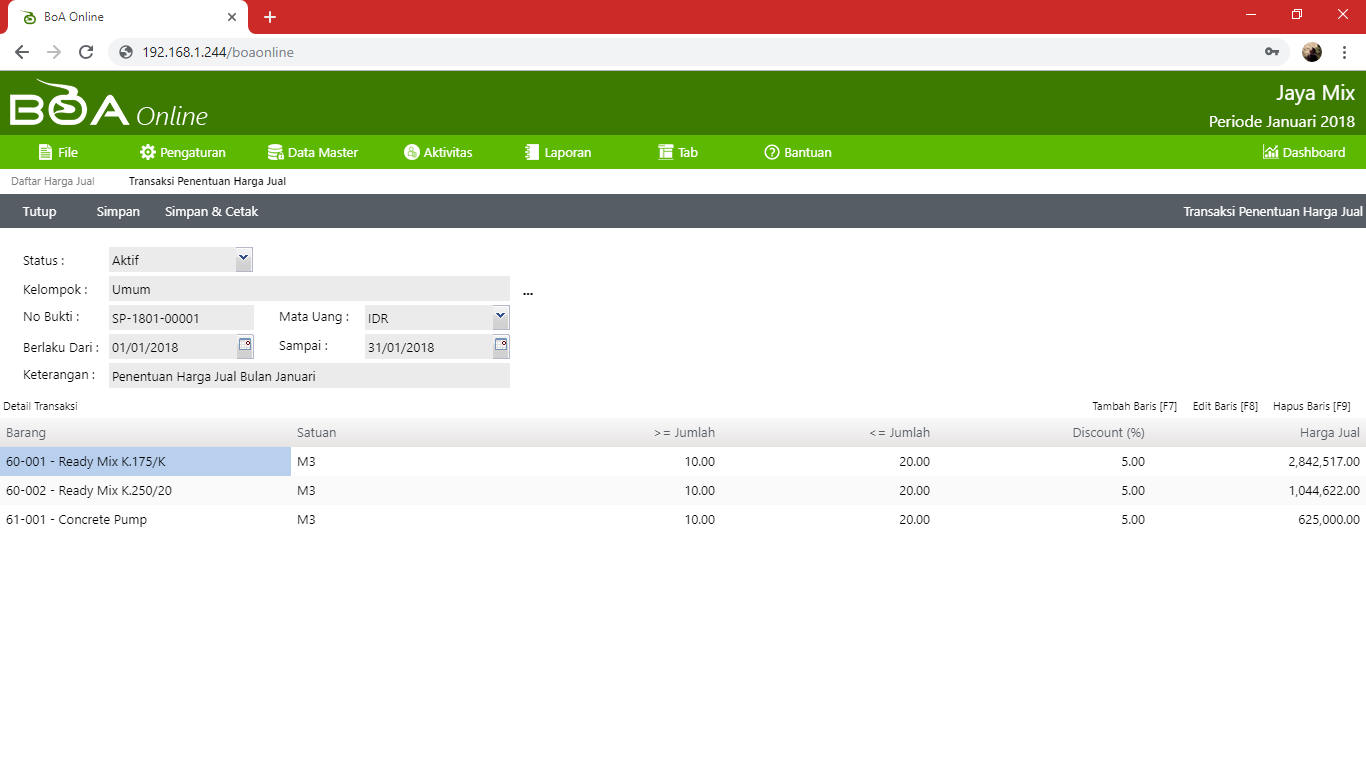Viewport: 1366px width, 766px height.
Task: Expand the Mata Uang currency dropdown
Action: 501,317
